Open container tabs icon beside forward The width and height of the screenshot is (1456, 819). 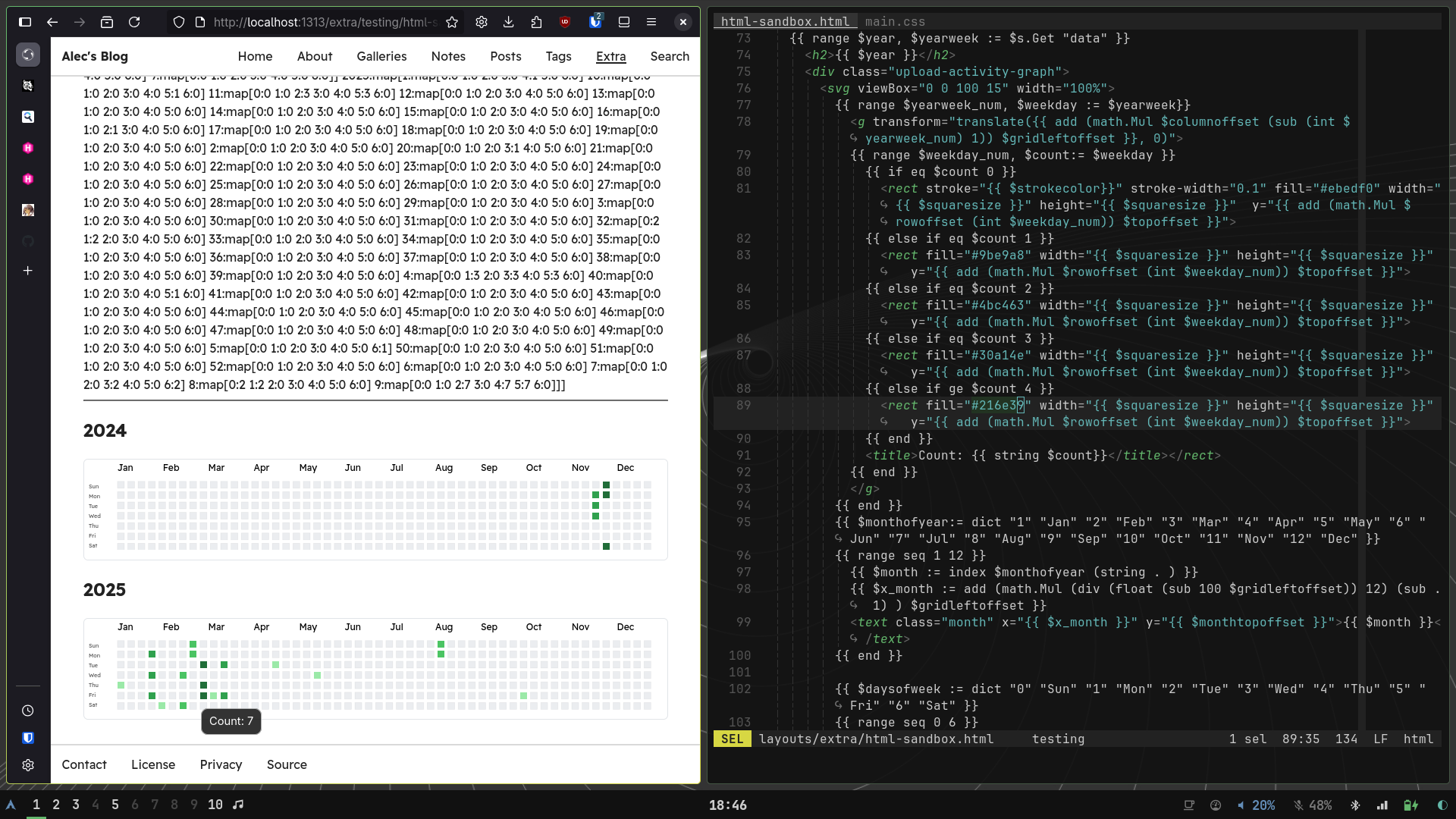coord(107,22)
